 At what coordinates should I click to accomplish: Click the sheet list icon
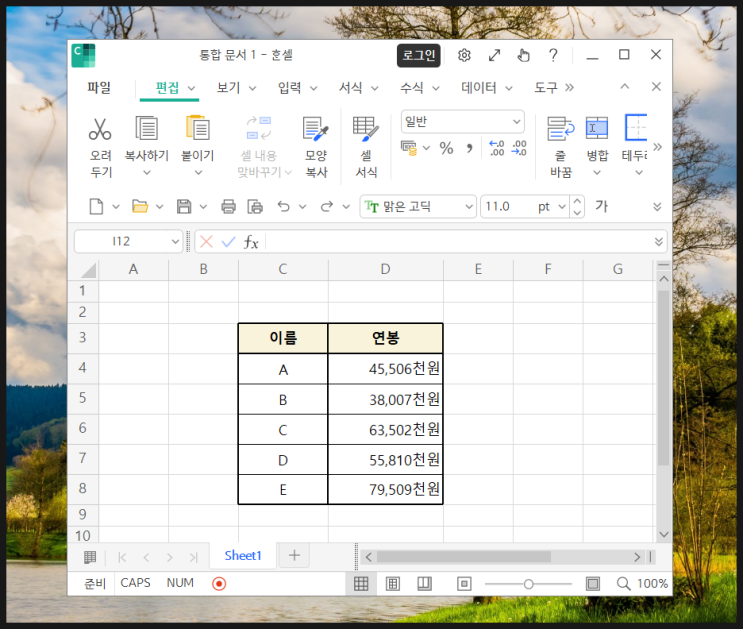click(x=90, y=557)
